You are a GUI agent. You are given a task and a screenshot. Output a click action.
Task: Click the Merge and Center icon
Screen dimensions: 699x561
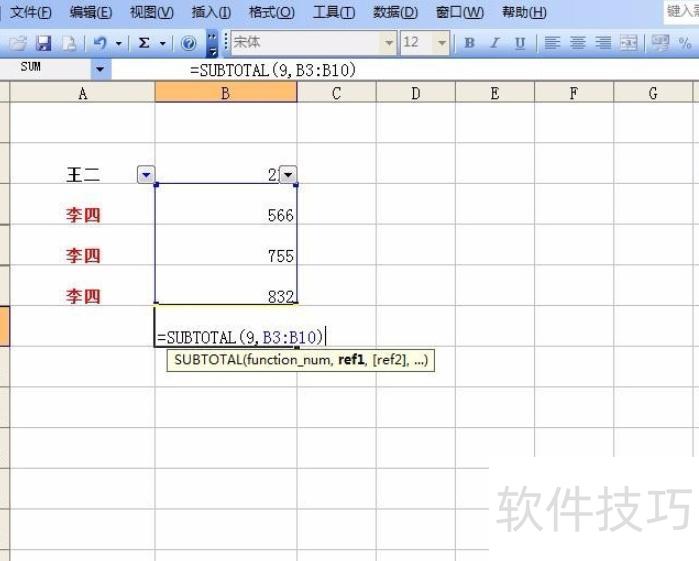pos(629,43)
